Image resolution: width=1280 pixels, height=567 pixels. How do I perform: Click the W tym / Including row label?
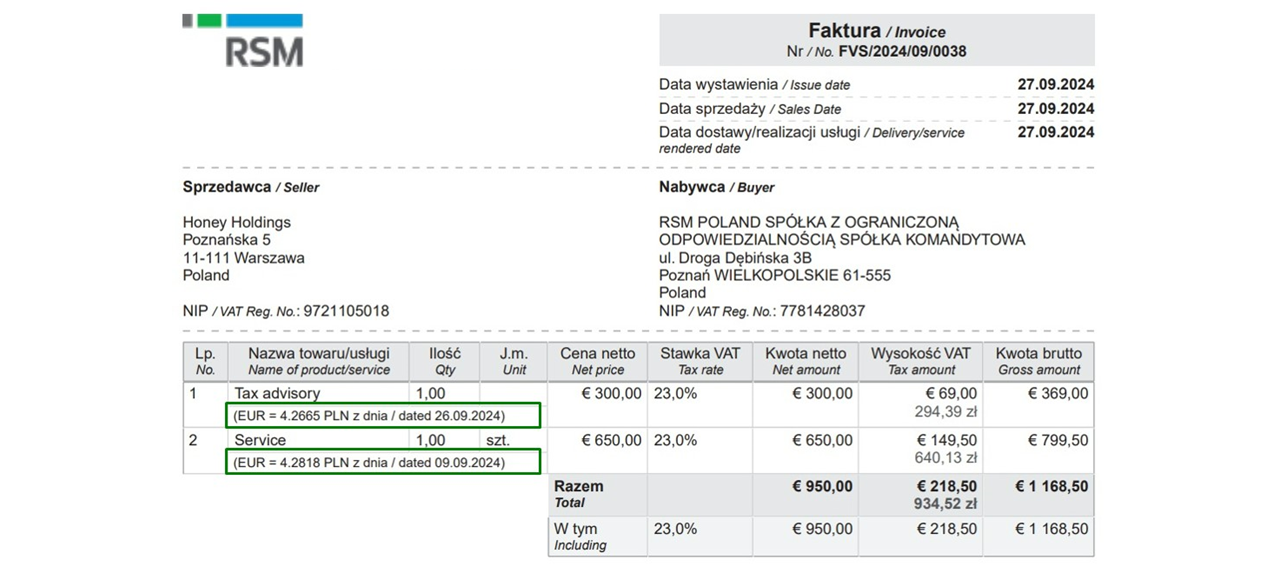(580, 536)
